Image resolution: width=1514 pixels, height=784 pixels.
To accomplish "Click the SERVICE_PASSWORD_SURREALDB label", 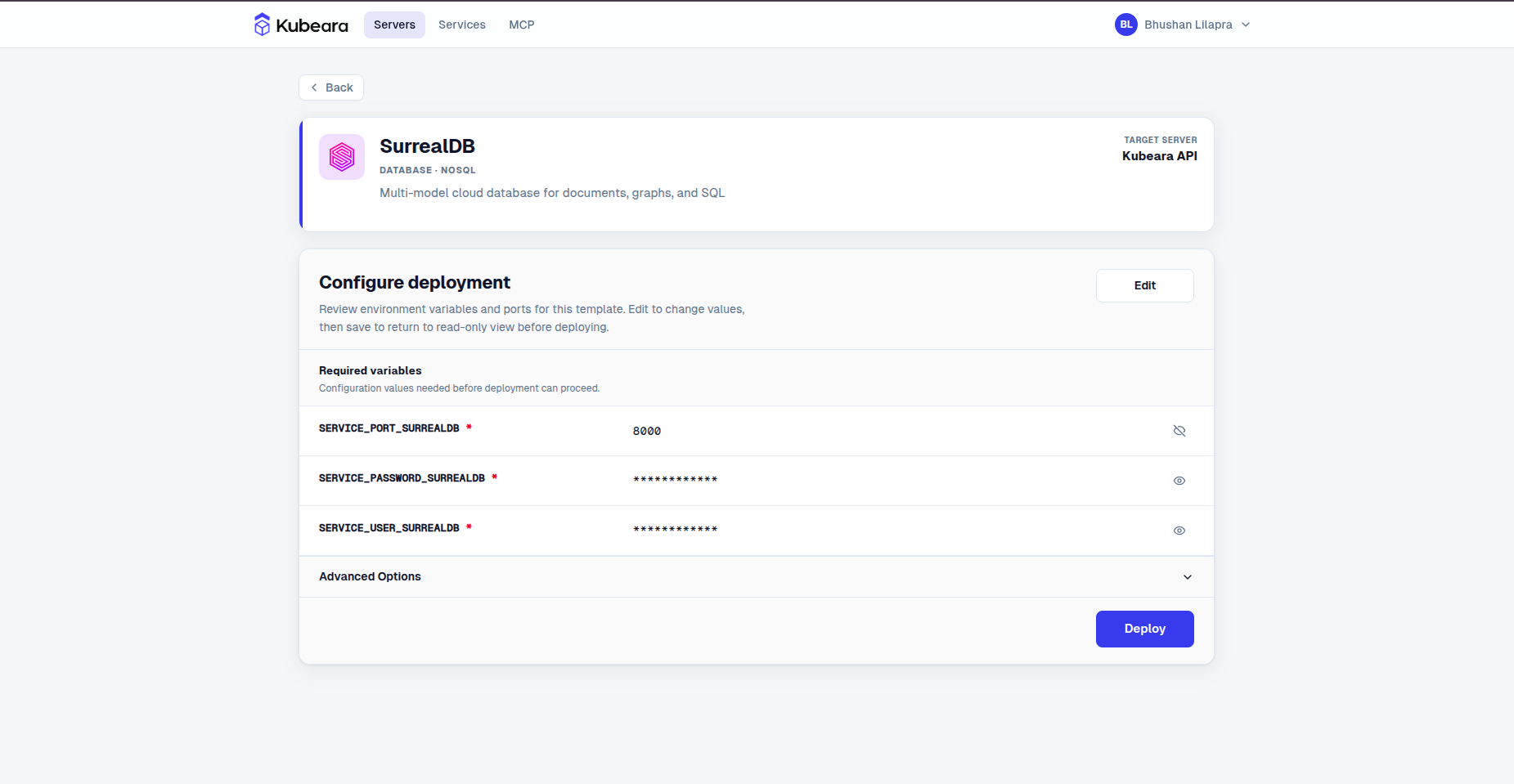I will point(402,478).
